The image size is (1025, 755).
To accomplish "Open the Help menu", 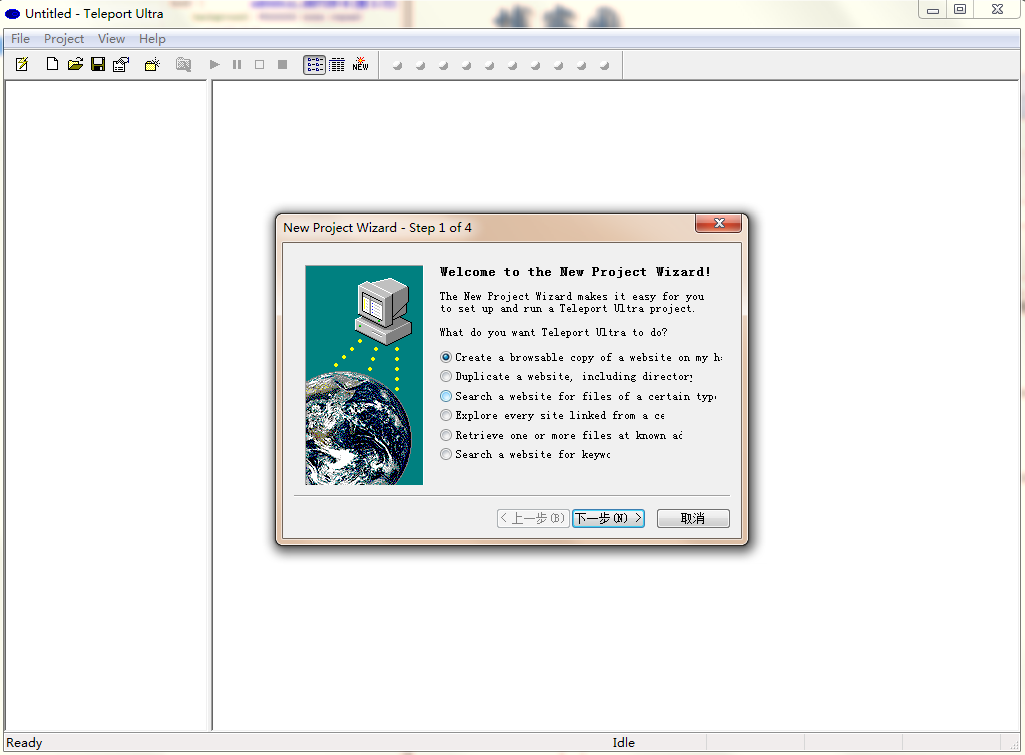I will [152, 39].
